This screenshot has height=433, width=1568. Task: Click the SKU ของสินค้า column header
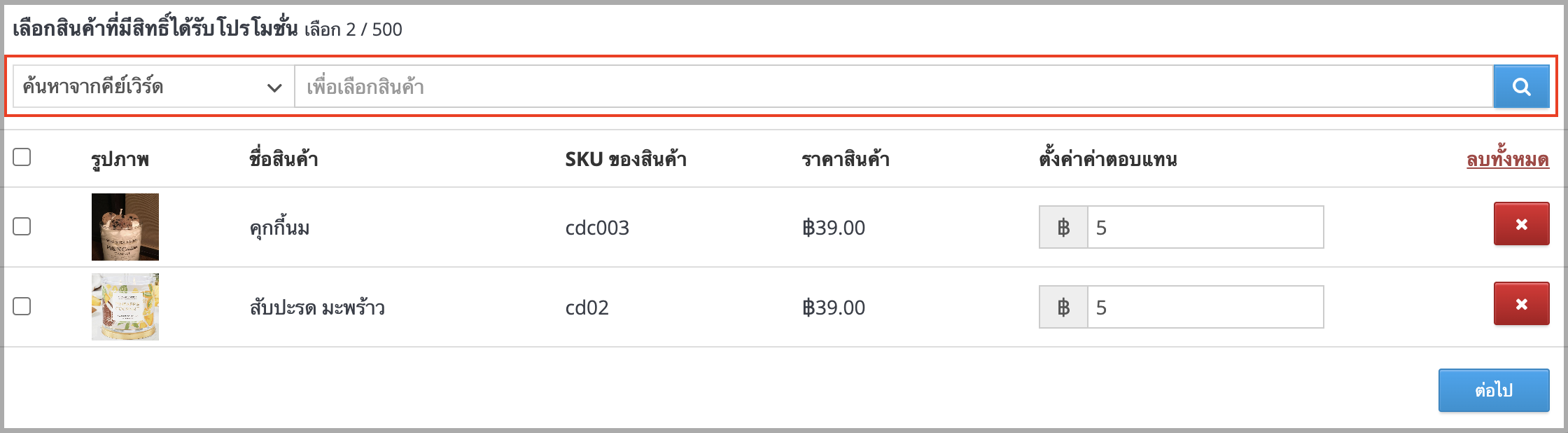(x=626, y=159)
